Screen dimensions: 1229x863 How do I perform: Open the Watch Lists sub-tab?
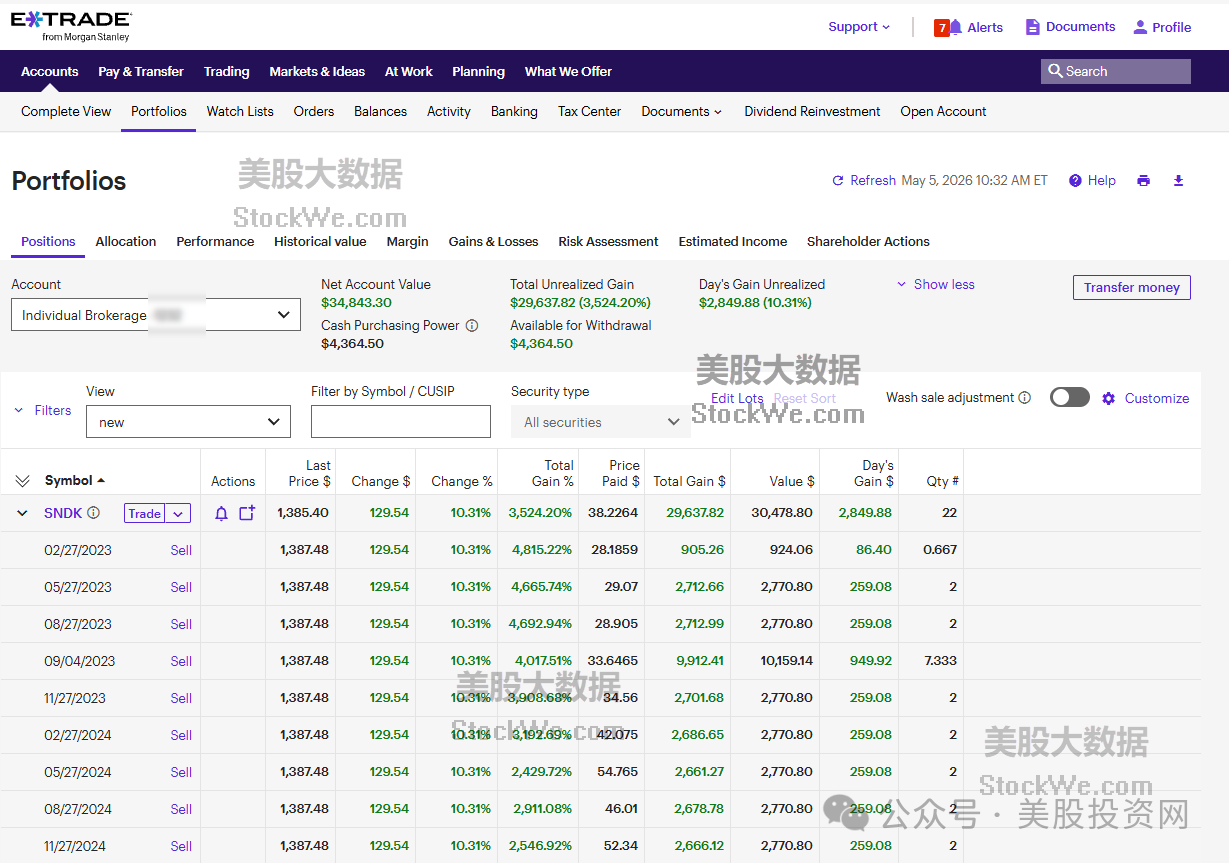pos(240,112)
